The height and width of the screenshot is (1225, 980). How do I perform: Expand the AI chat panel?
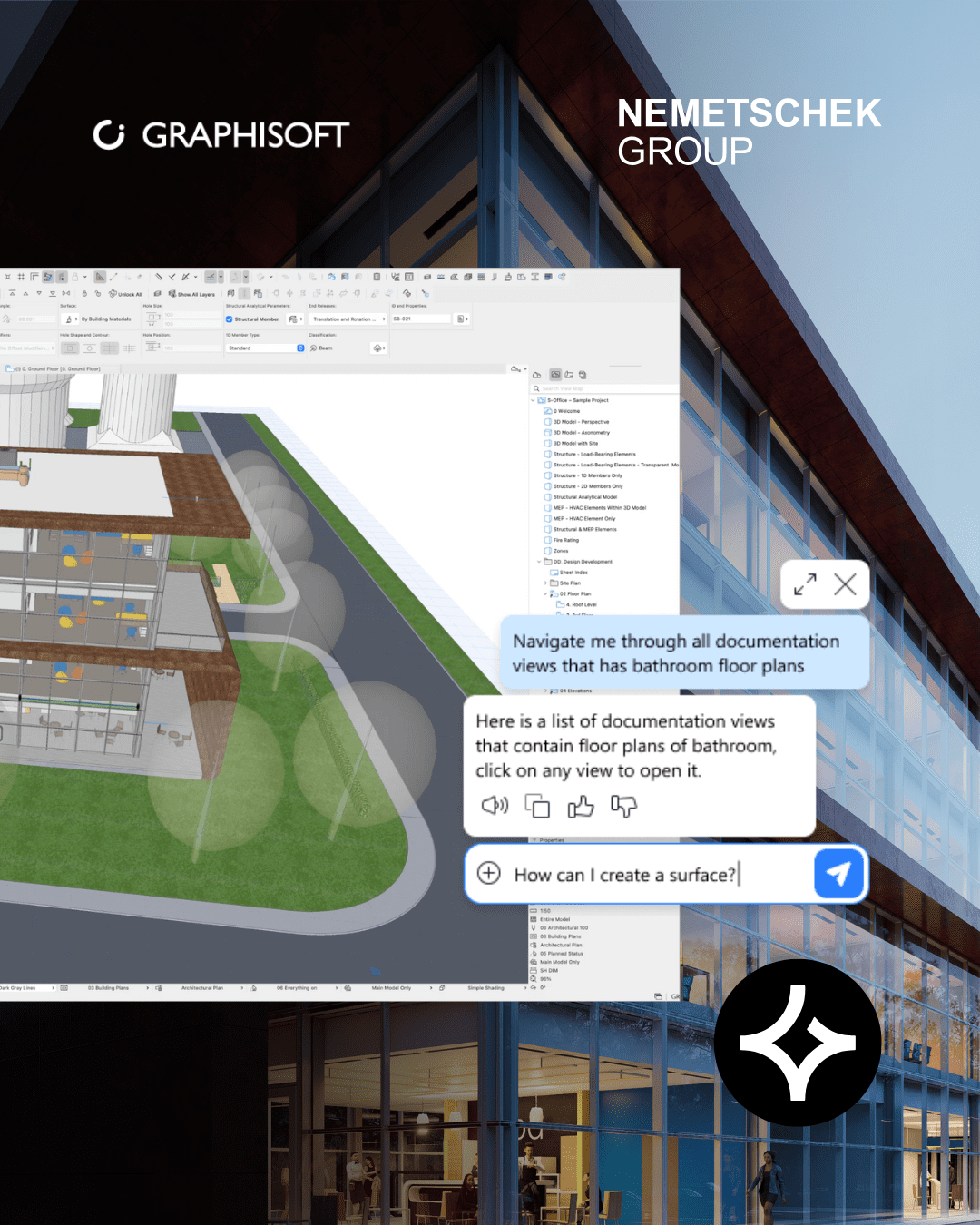pos(805,584)
